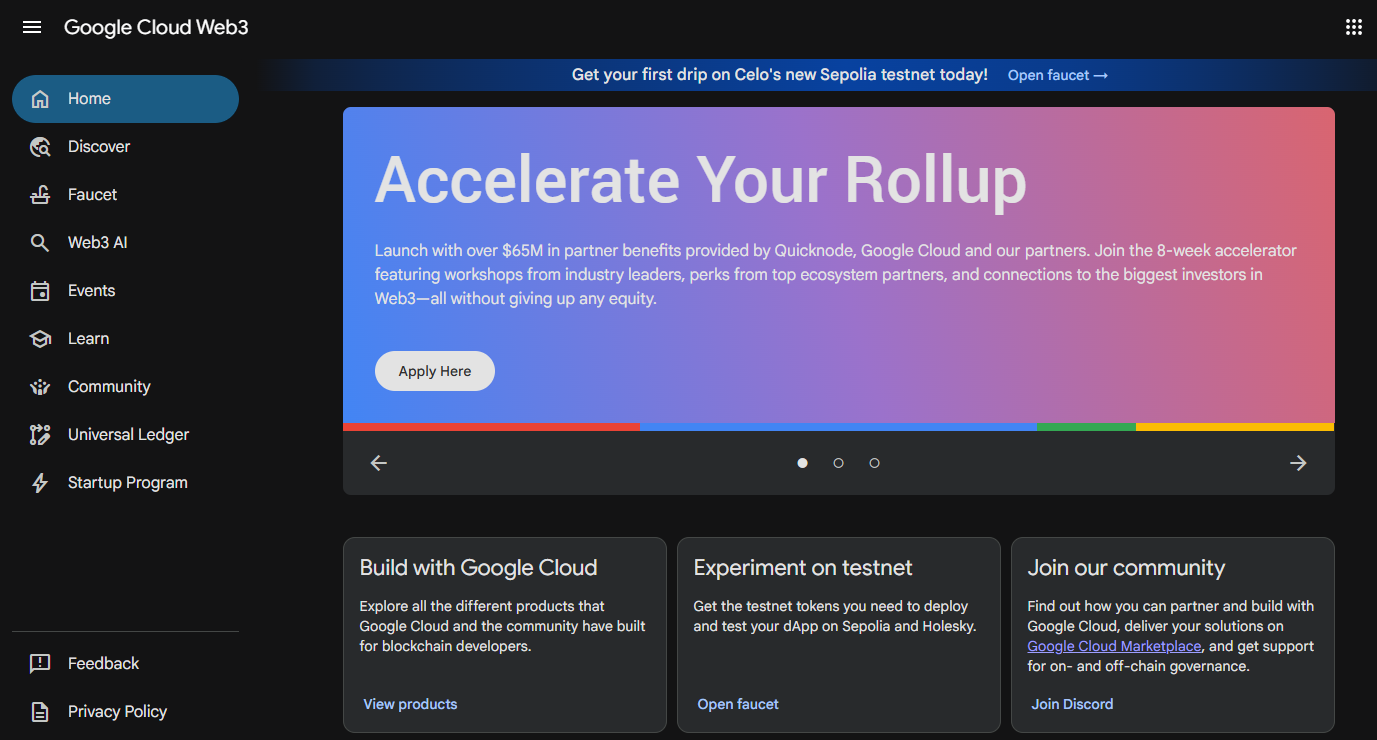Click the Celo Sepolia testnet banner text

coord(780,75)
